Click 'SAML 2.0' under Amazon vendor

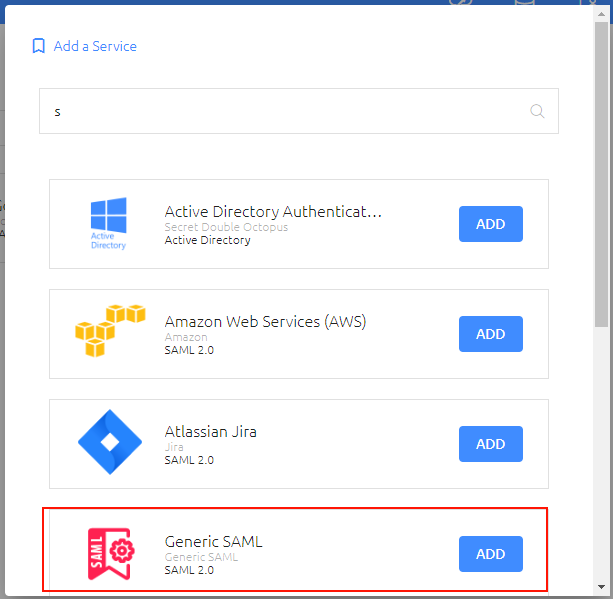pos(189,350)
